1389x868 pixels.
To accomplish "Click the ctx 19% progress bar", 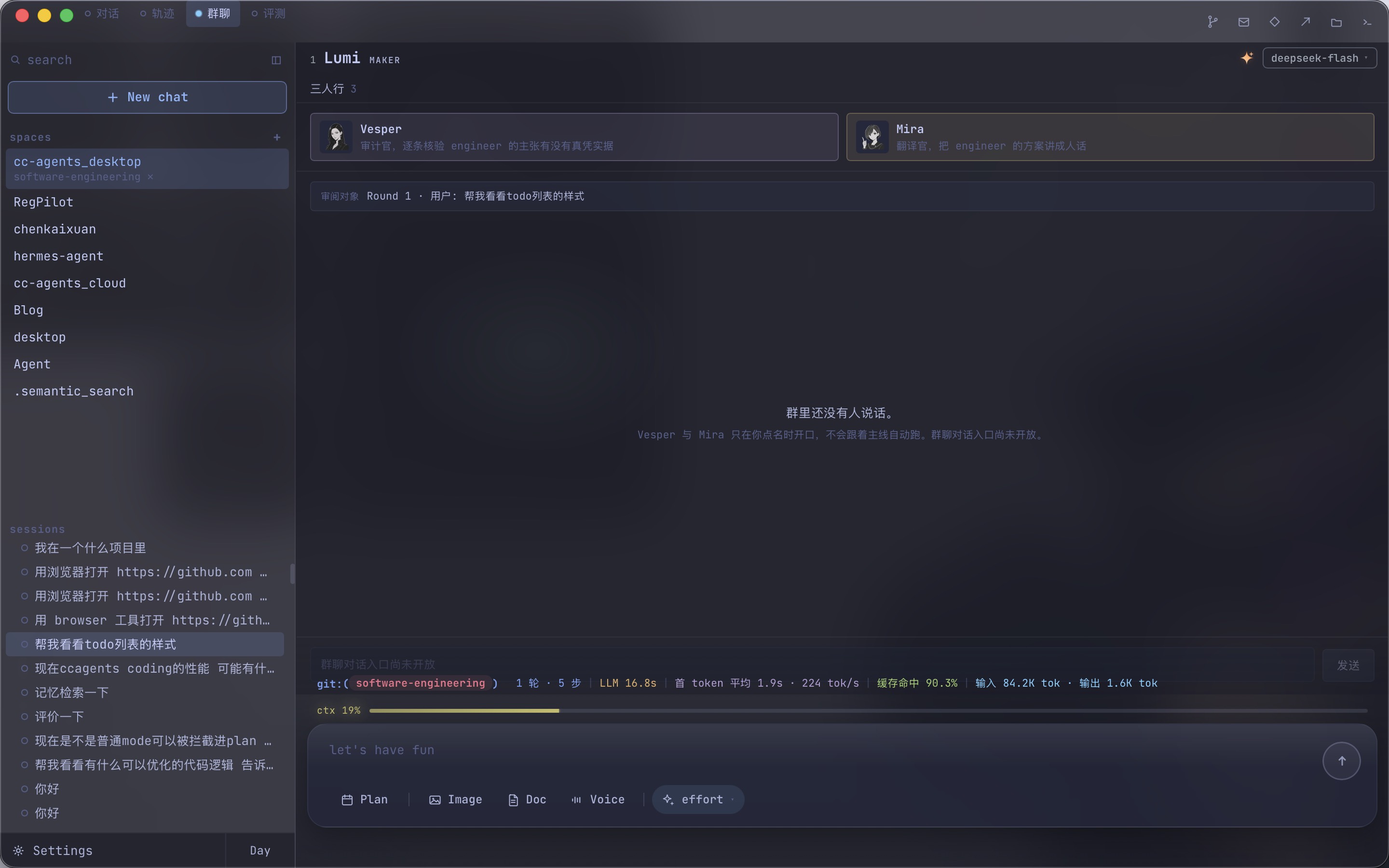I will coord(868,711).
